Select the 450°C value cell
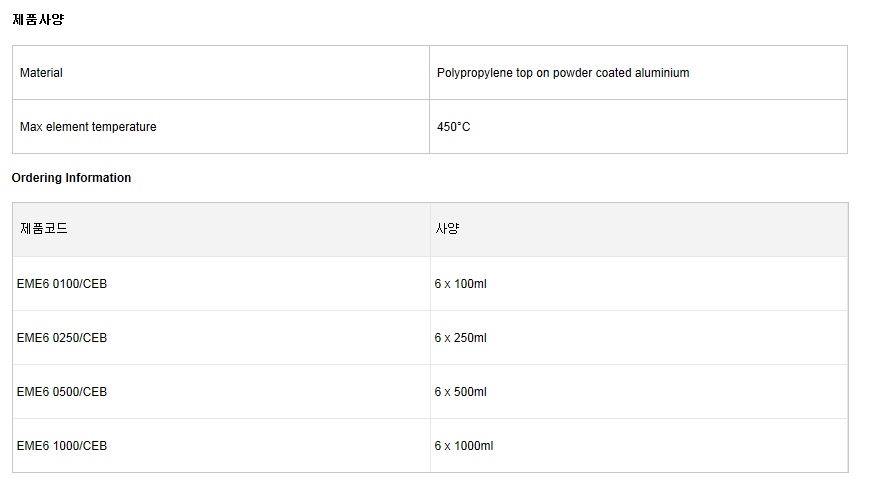 coord(454,127)
